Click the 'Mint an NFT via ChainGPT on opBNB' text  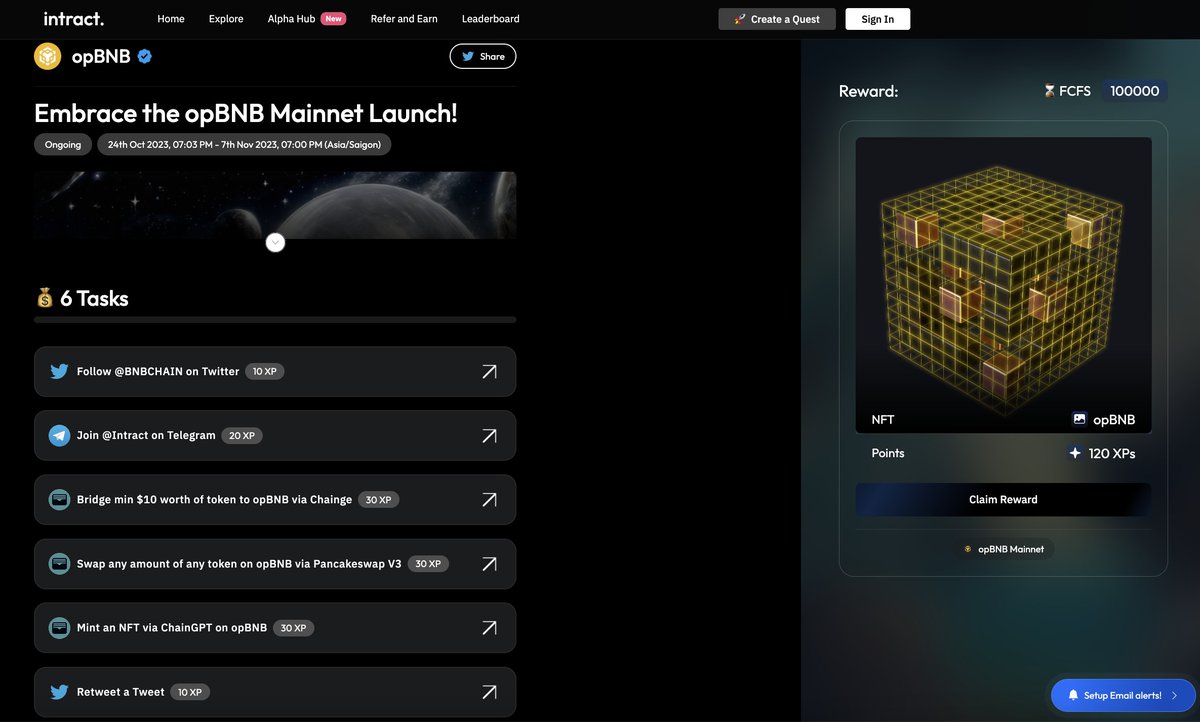(172, 628)
